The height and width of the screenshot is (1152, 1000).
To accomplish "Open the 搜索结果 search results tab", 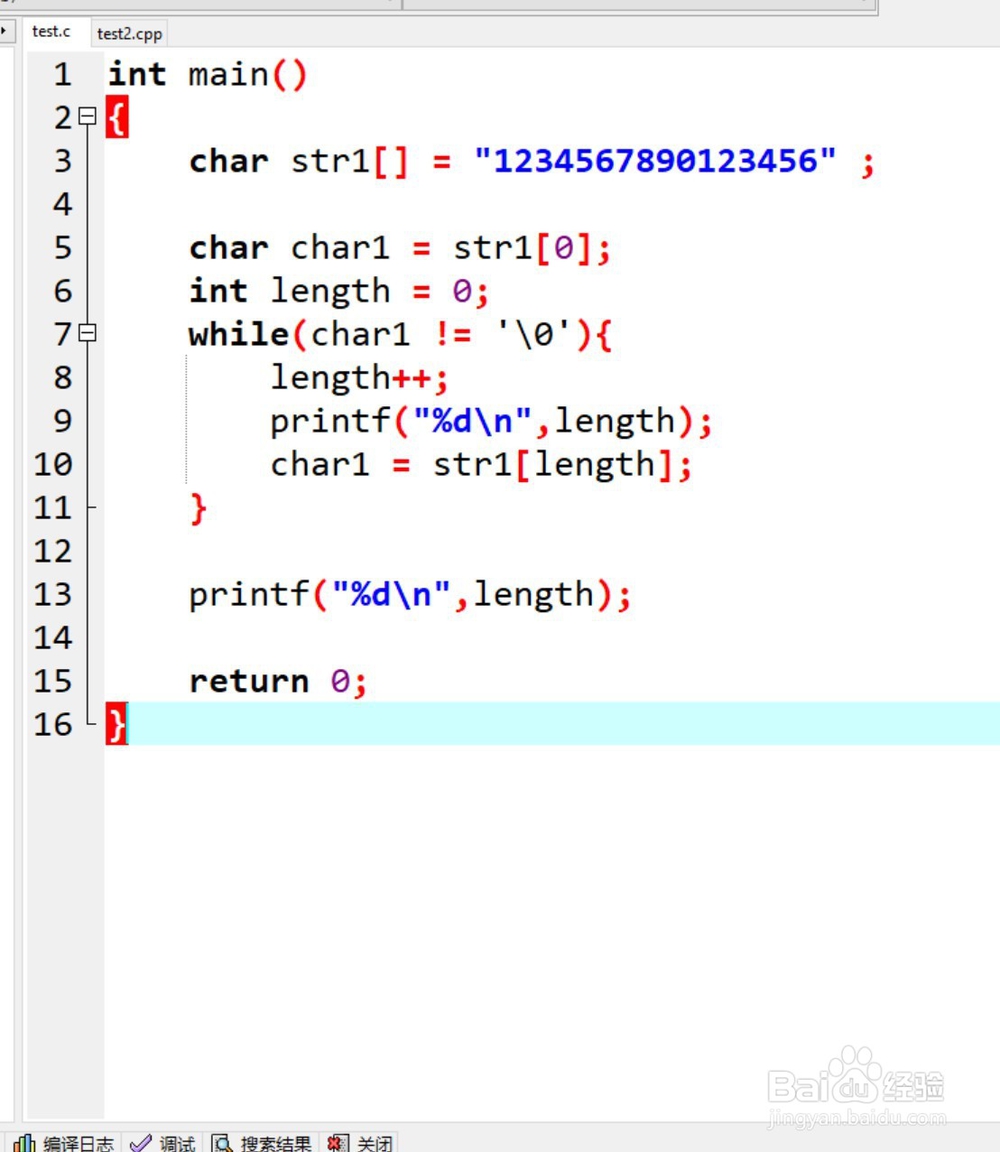I will 262,1142.
